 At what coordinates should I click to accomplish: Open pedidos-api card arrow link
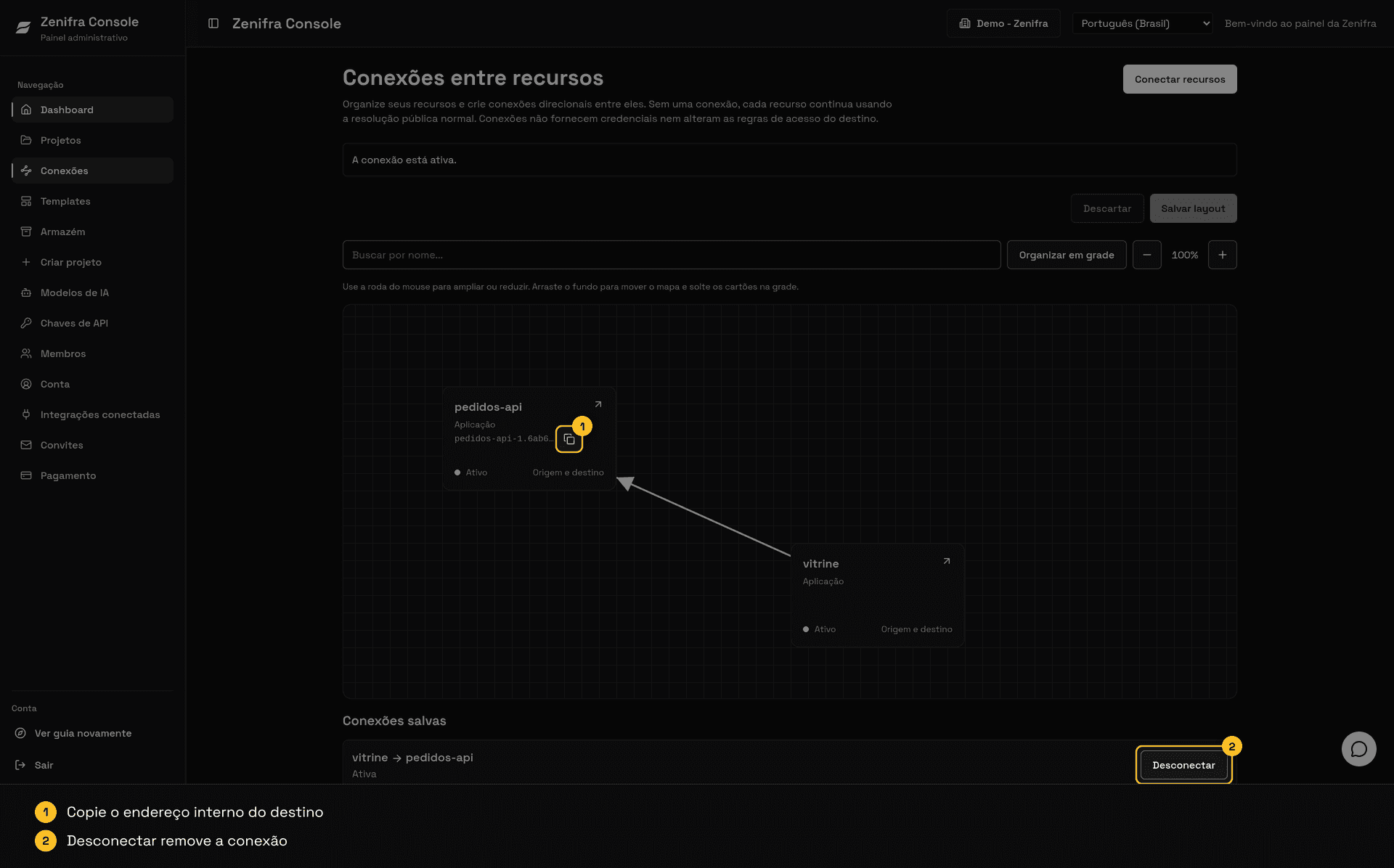[x=598, y=404]
